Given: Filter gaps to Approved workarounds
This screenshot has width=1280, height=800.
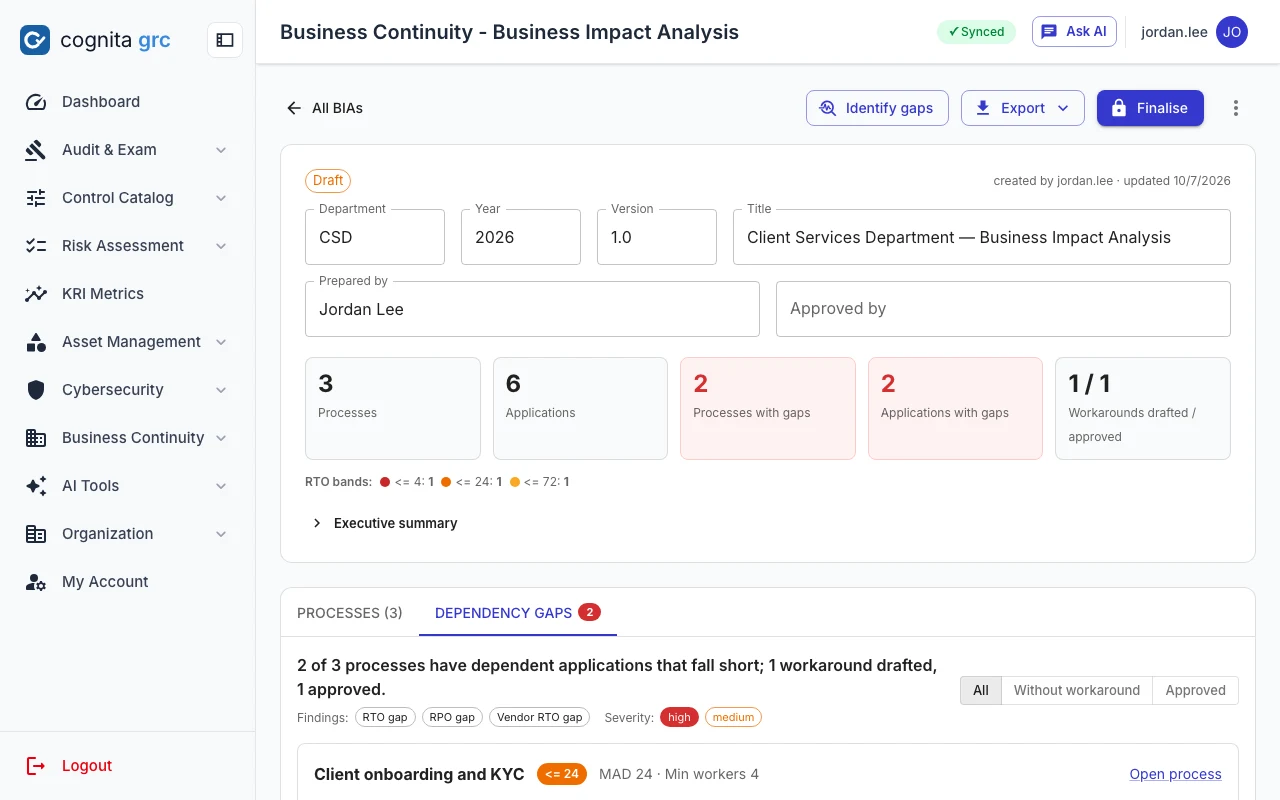Looking at the screenshot, I should tap(1195, 690).
